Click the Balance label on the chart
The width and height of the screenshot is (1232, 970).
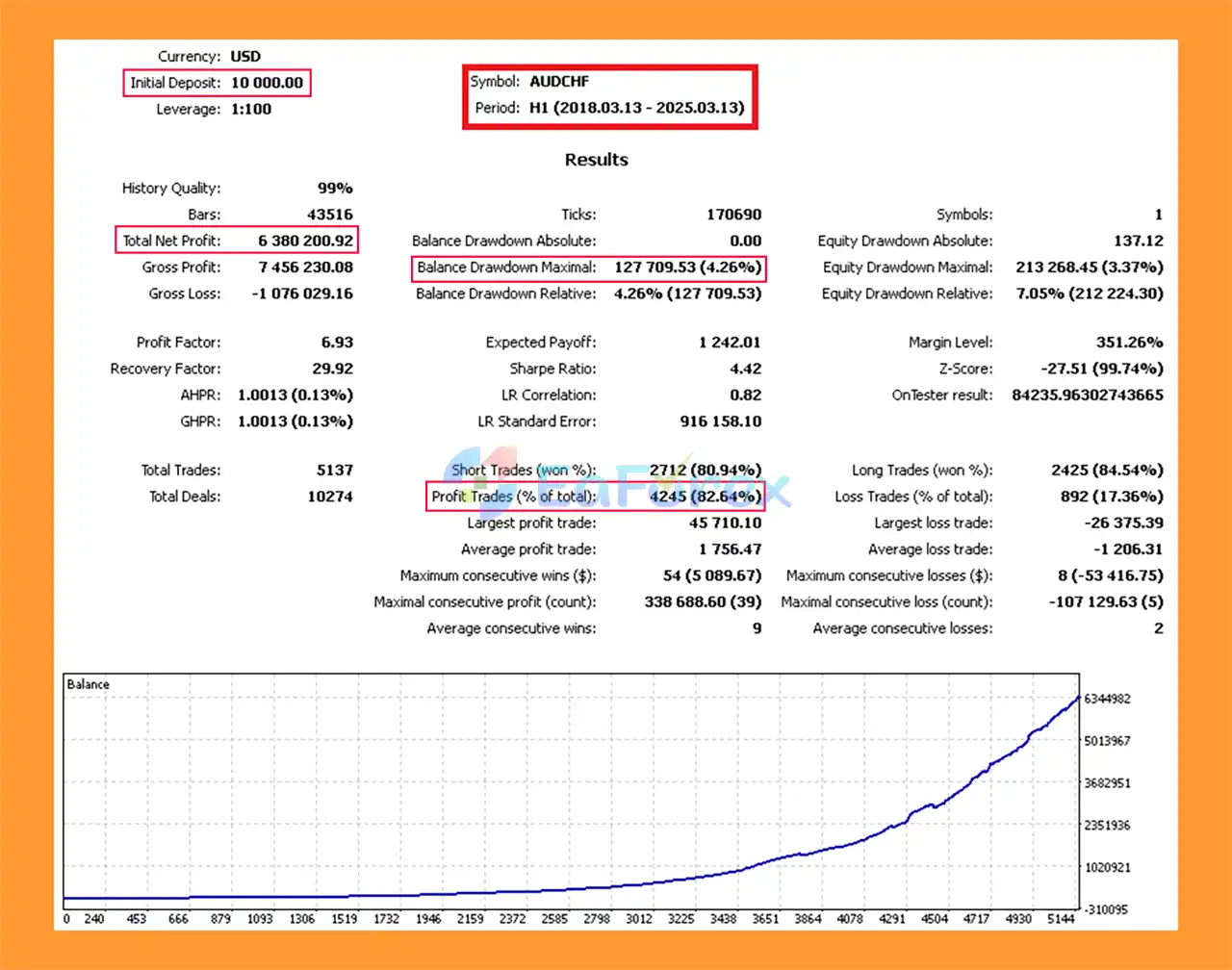[88, 684]
